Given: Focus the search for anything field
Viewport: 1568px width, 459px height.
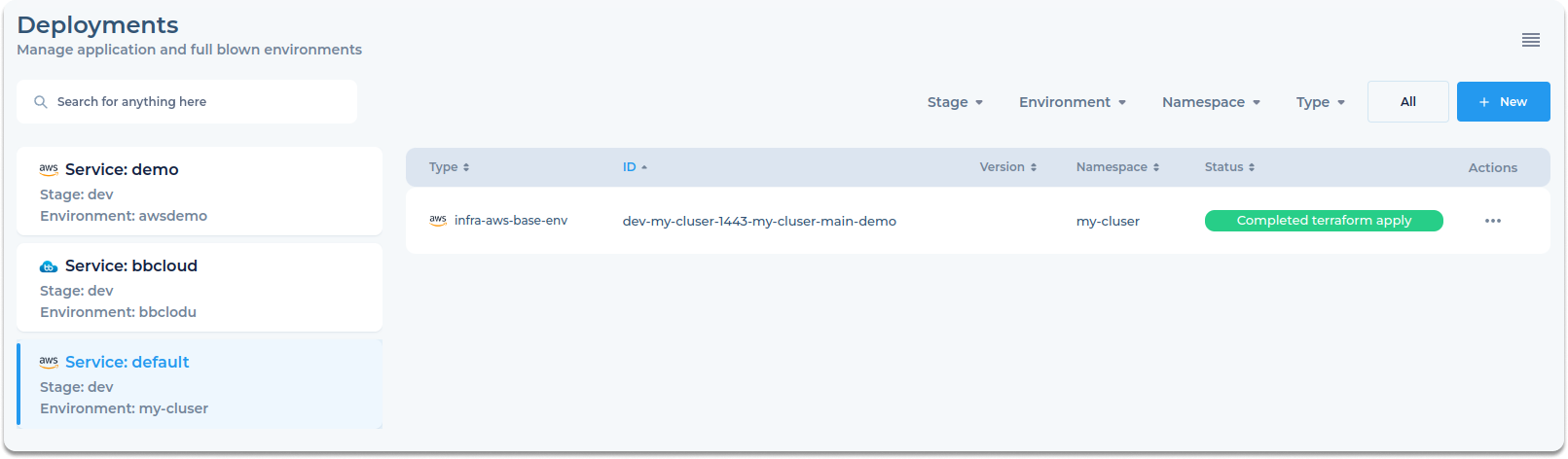Looking at the screenshot, I should pyautogui.click(x=187, y=101).
